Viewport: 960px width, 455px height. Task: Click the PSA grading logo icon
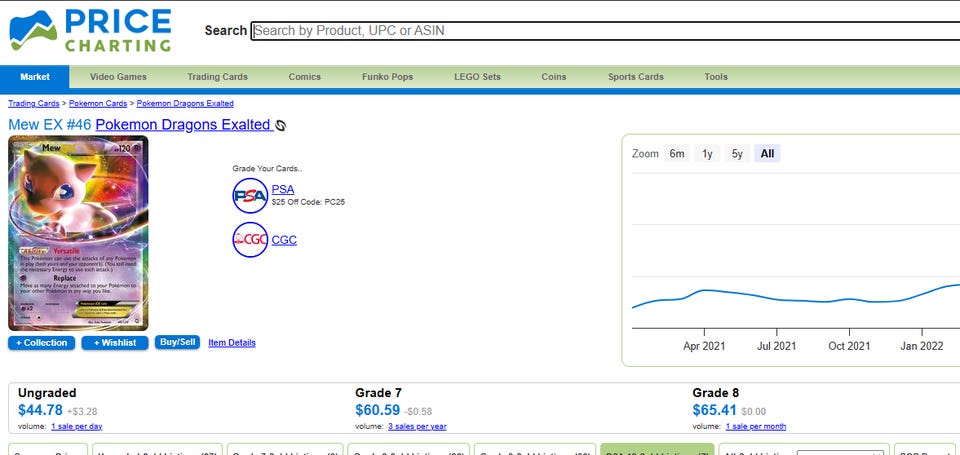pyautogui.click(x=250, y=195)
